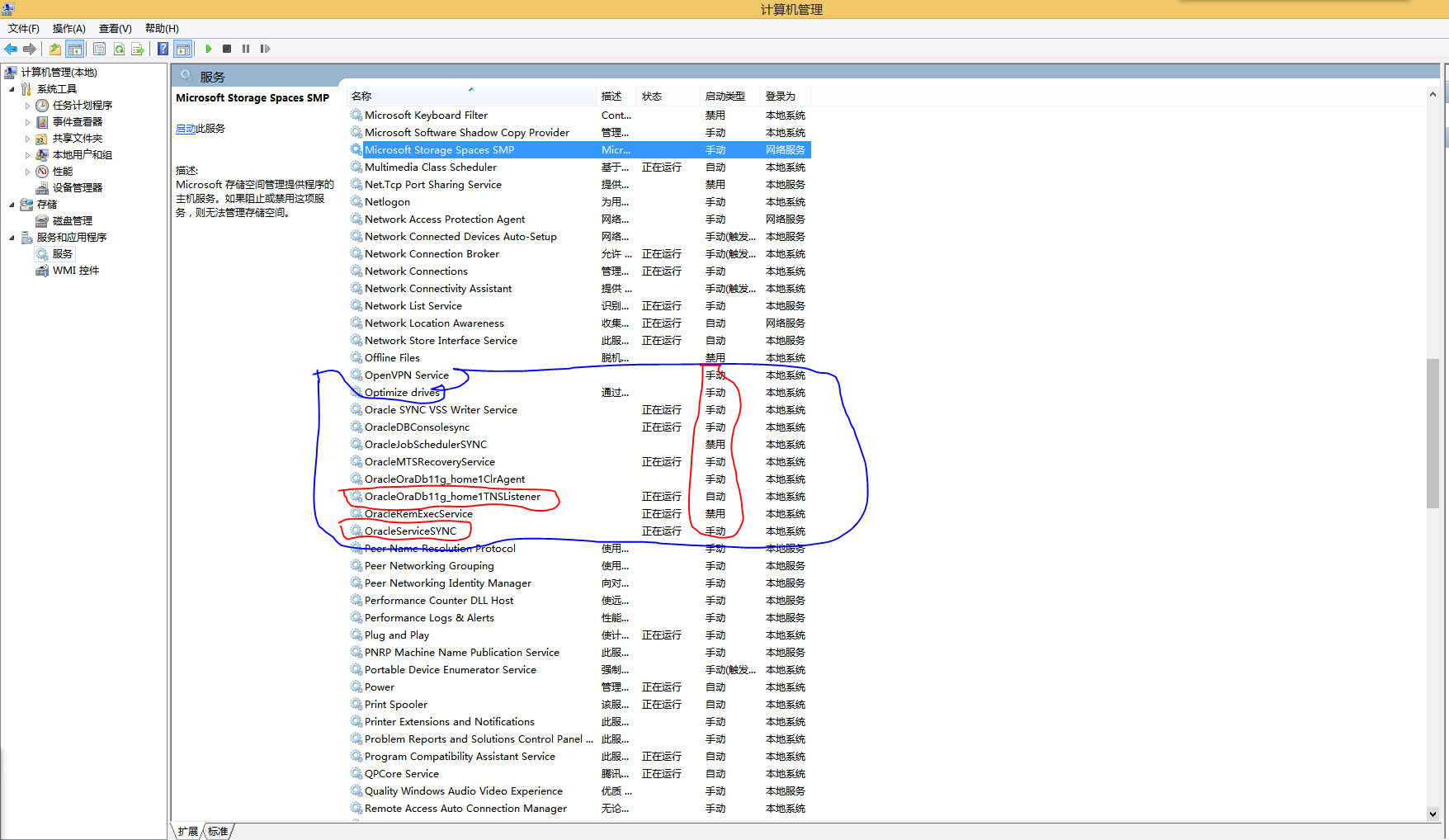Viewport: 1449px width, 840px height.
Task: Open the 操作(A) menu
Action: pos(69,28)
